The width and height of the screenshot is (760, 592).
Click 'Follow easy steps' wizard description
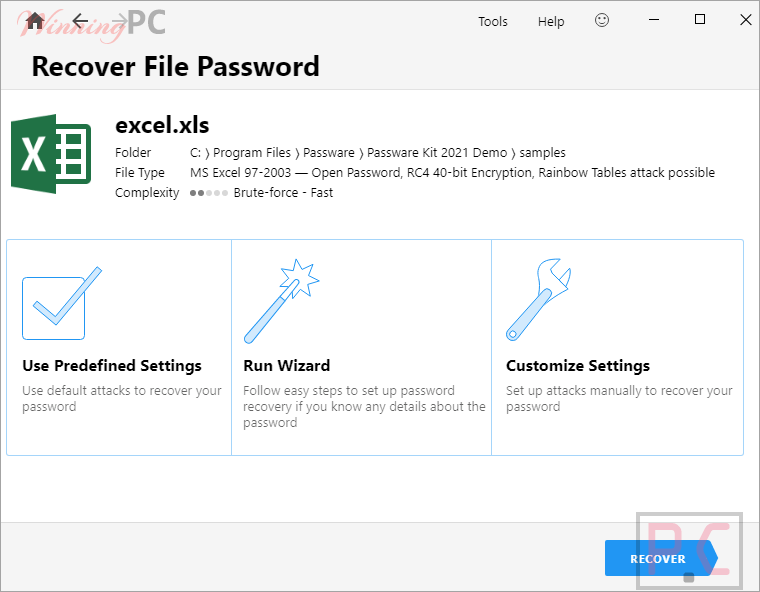pos(364,406)
